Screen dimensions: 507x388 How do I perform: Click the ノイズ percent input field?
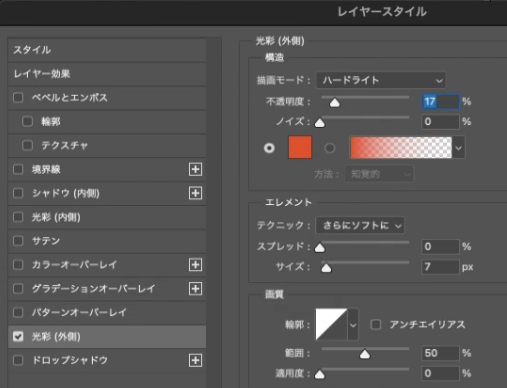pos(441,122)
